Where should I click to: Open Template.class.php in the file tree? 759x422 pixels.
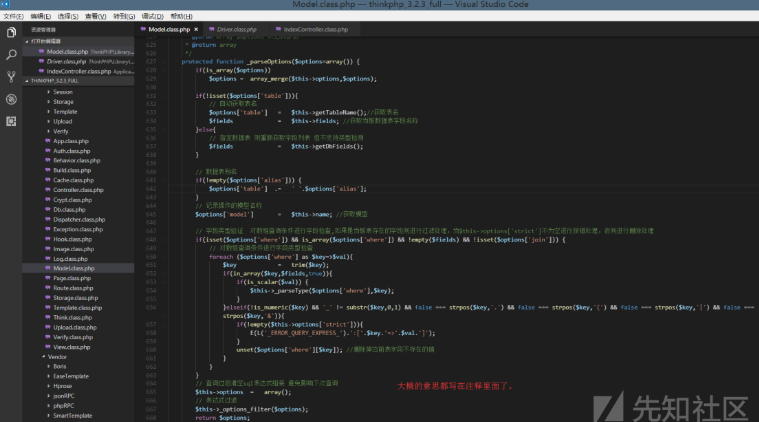pyautogui.click(x=77, y=308)
